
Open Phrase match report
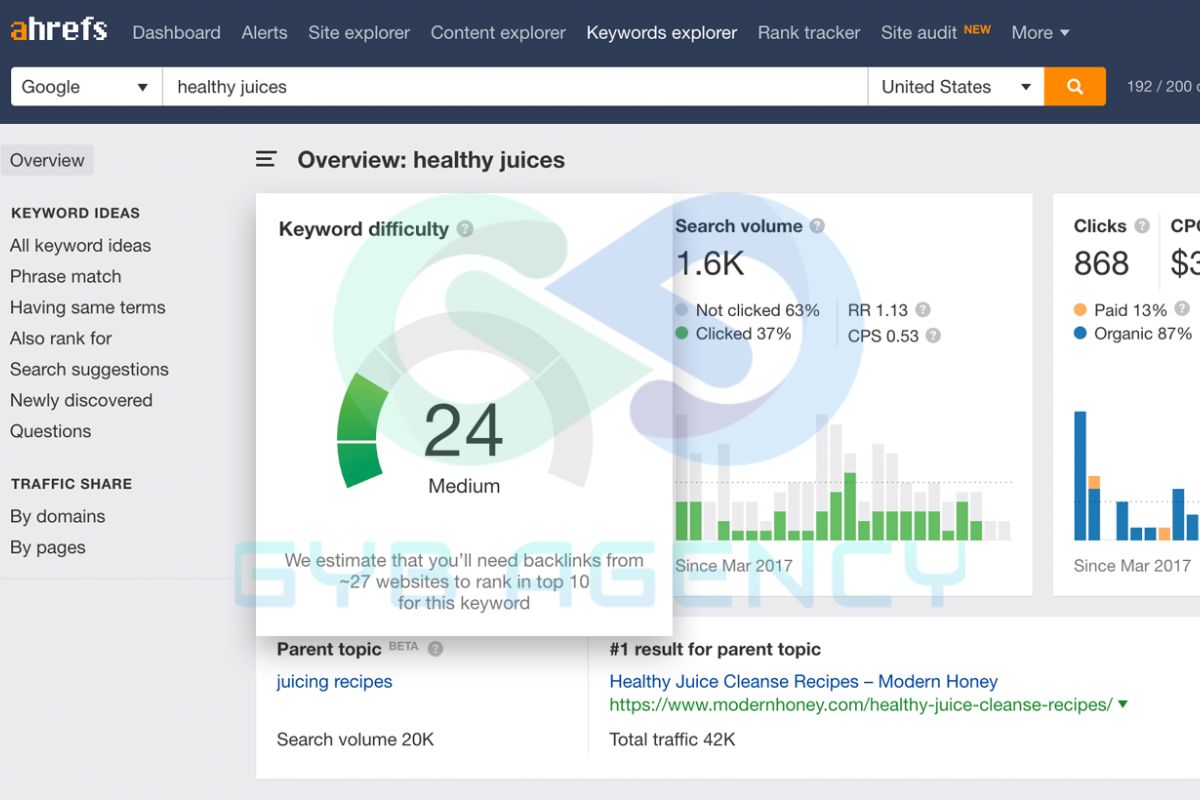(x=65, y=276)
